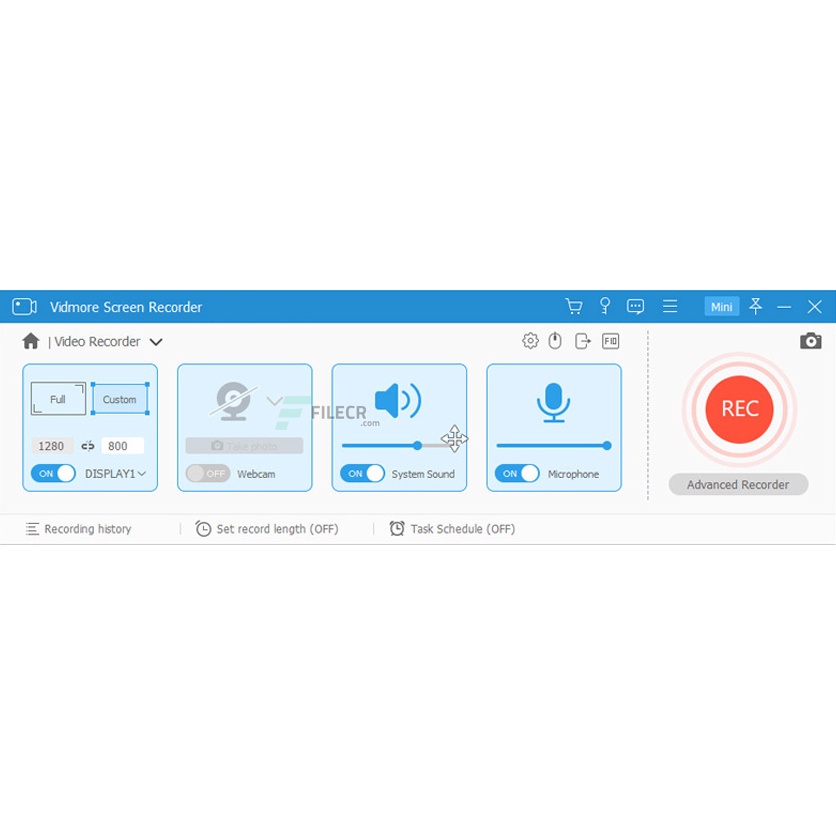Open the hamburger menu in title bar

point(670,307)
